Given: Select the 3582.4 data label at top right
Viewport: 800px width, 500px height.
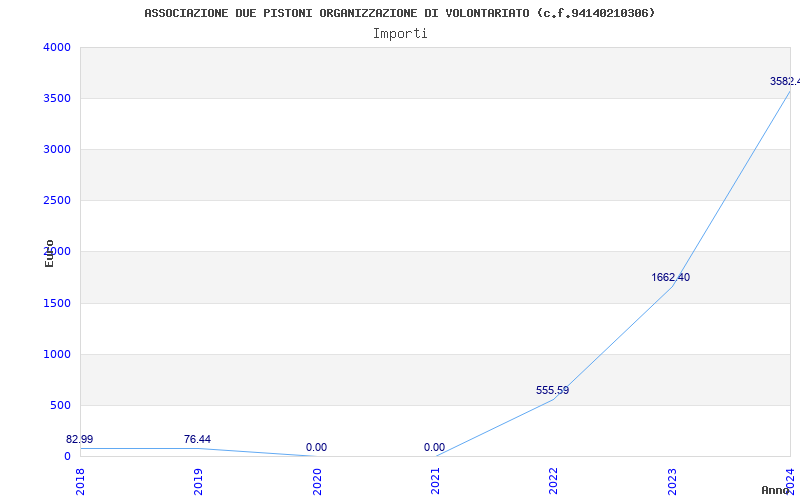Looking at the screenshot, I should point(784,81).
